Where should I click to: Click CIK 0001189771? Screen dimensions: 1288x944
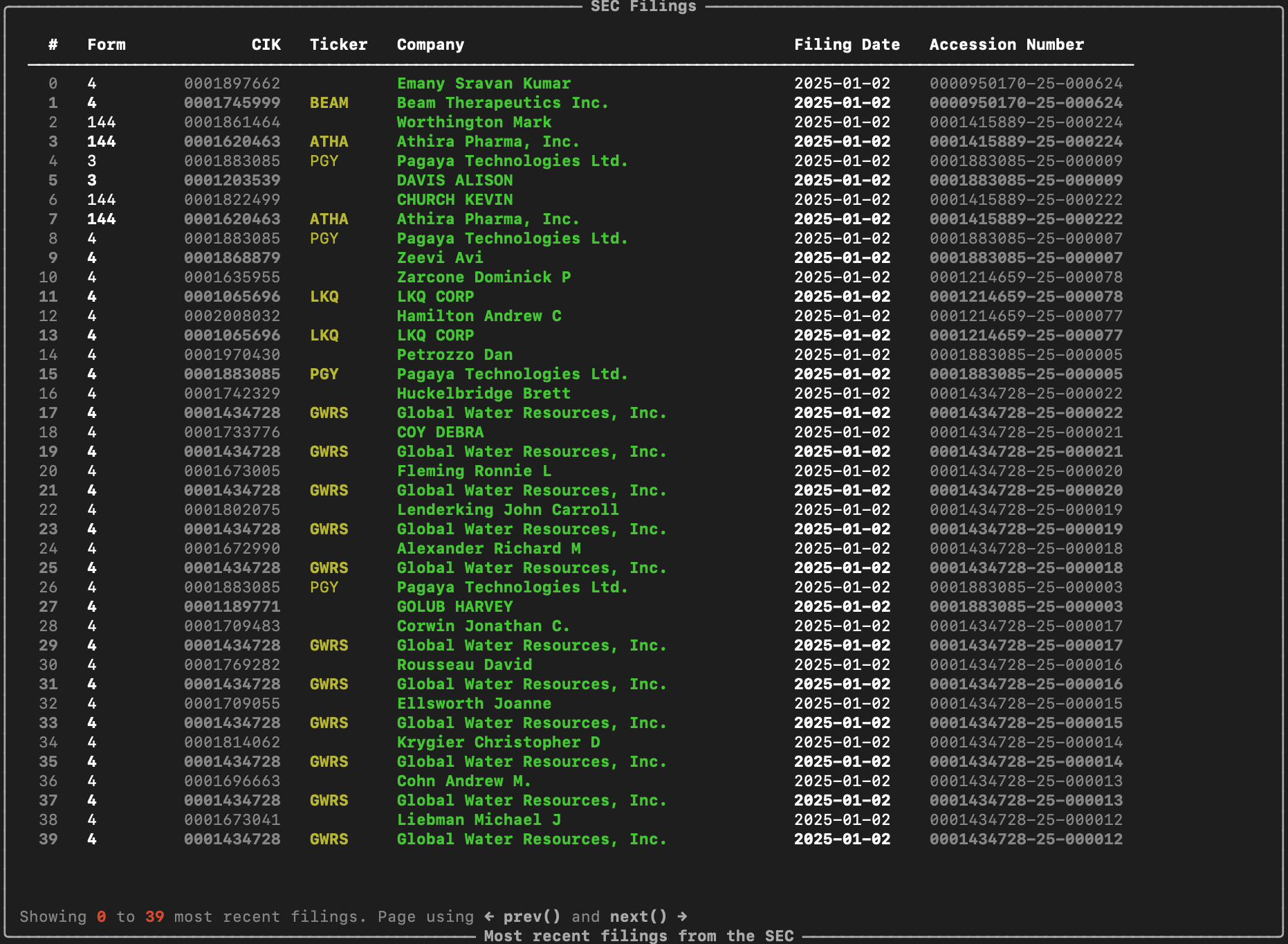point(232,606)
